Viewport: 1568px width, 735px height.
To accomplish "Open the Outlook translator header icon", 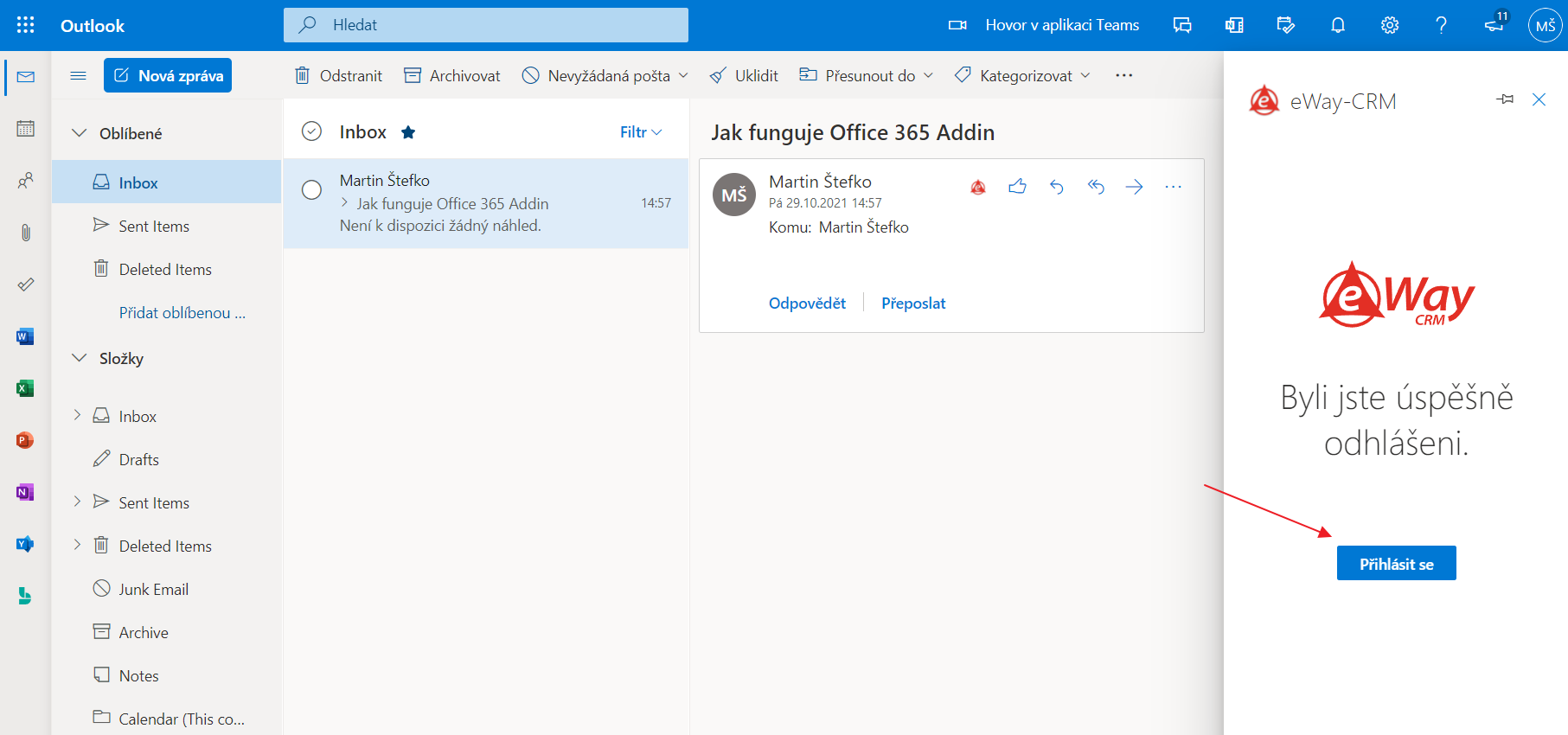I will (1234, 25).
